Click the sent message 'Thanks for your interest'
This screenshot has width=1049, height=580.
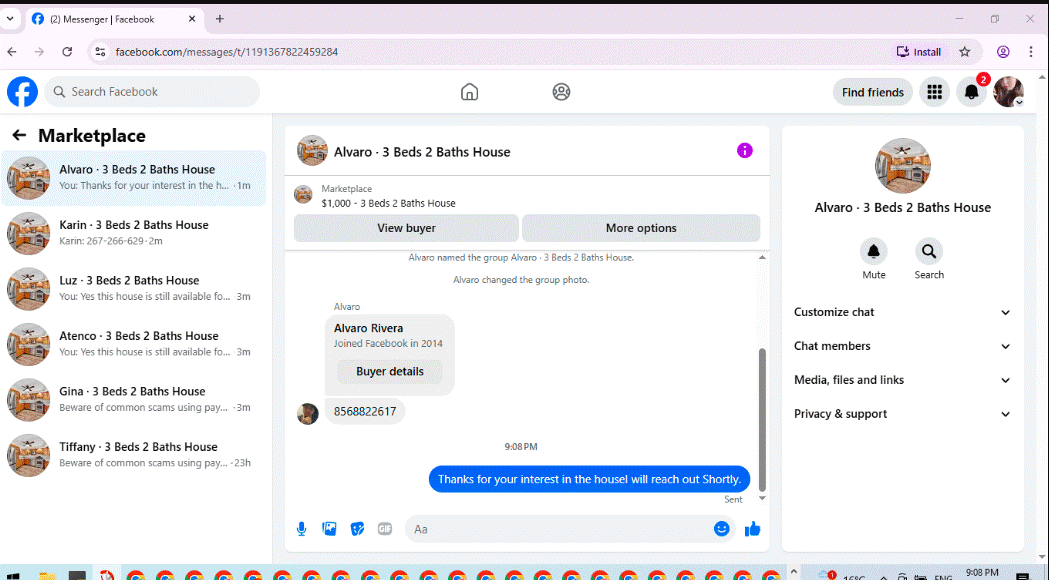tap(589, 479)
